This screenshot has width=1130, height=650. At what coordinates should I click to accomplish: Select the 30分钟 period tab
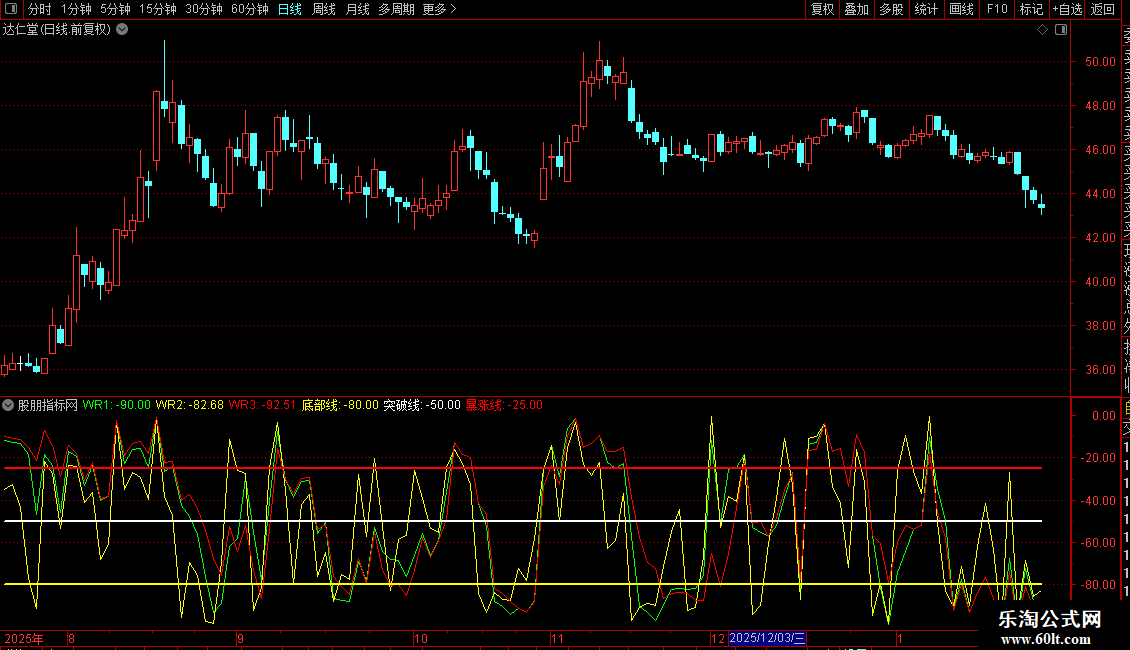click(204, 9)
